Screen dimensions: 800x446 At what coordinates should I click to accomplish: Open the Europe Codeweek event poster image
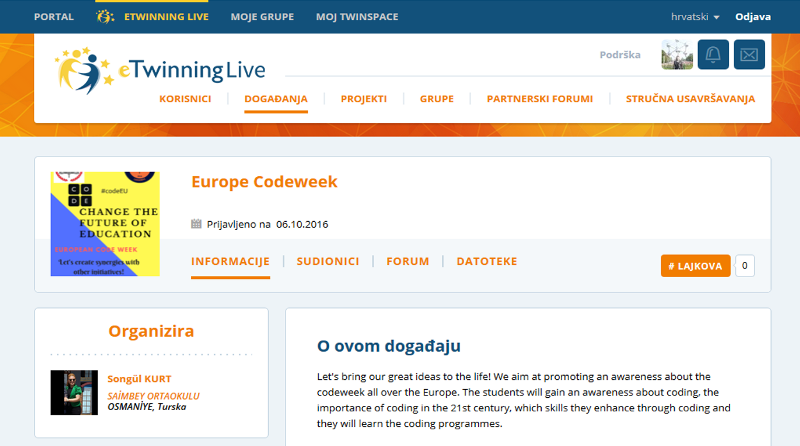click(105, 224)
